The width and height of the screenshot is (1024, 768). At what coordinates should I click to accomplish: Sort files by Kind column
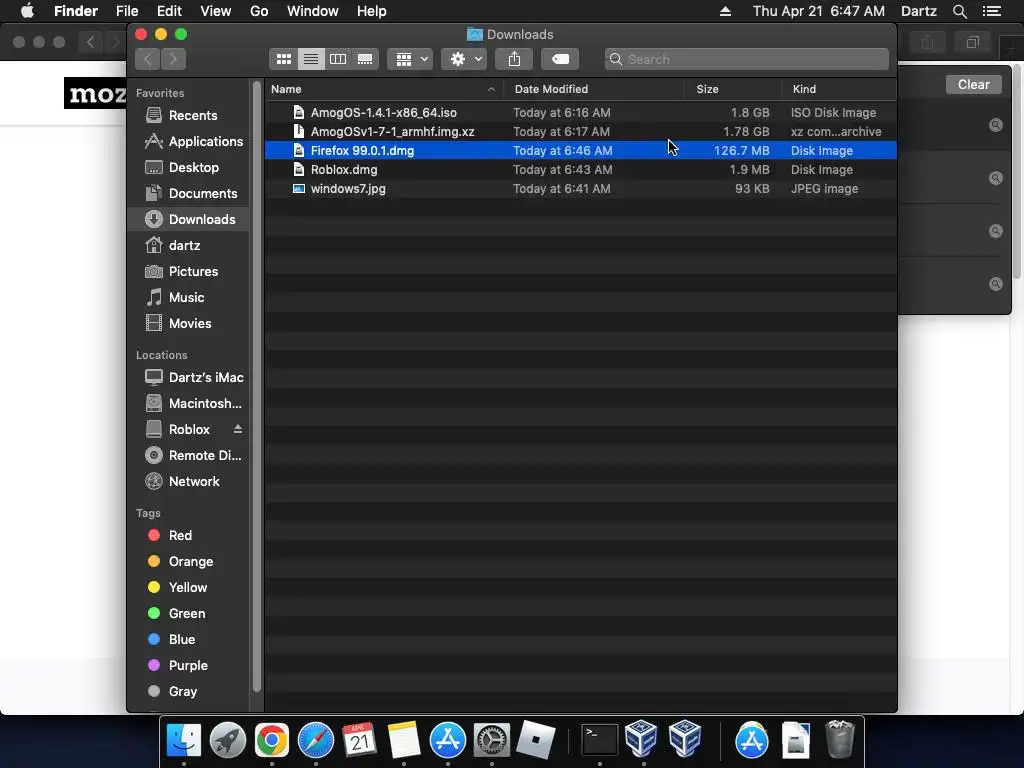point(839,89)
